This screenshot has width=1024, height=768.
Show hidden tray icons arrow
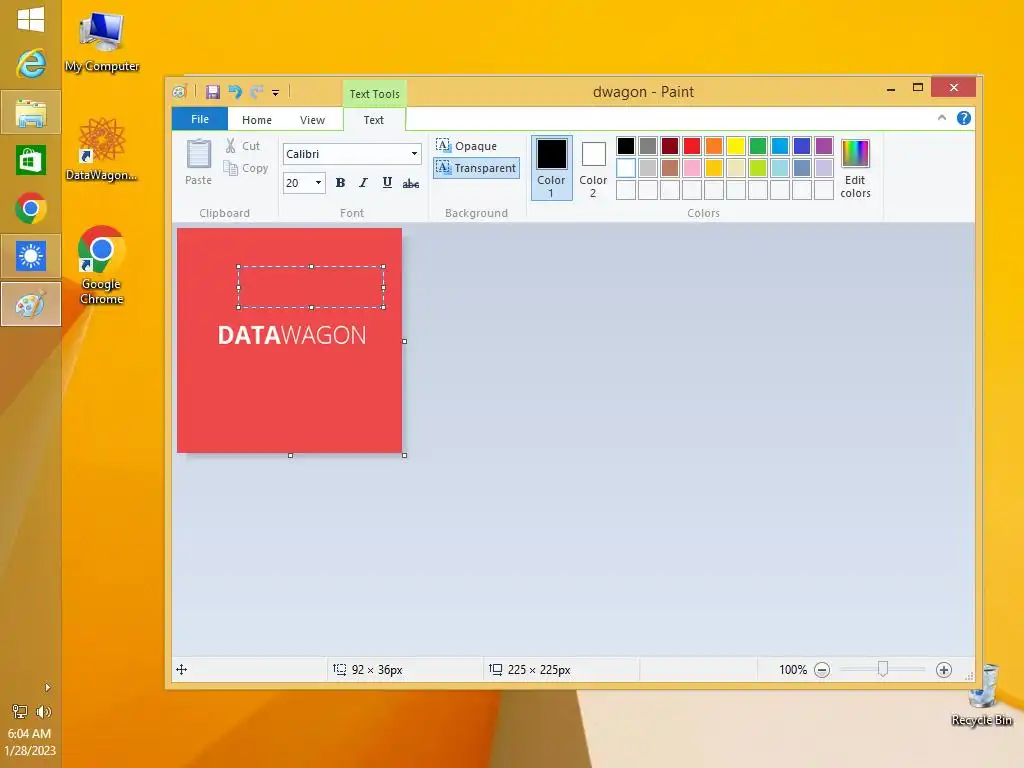coord(47,687)
